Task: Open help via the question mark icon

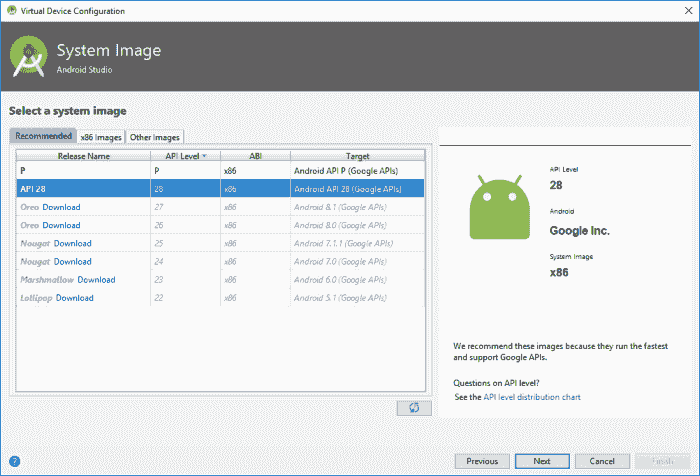Action: pyautogui.click(x=14, y=461)
